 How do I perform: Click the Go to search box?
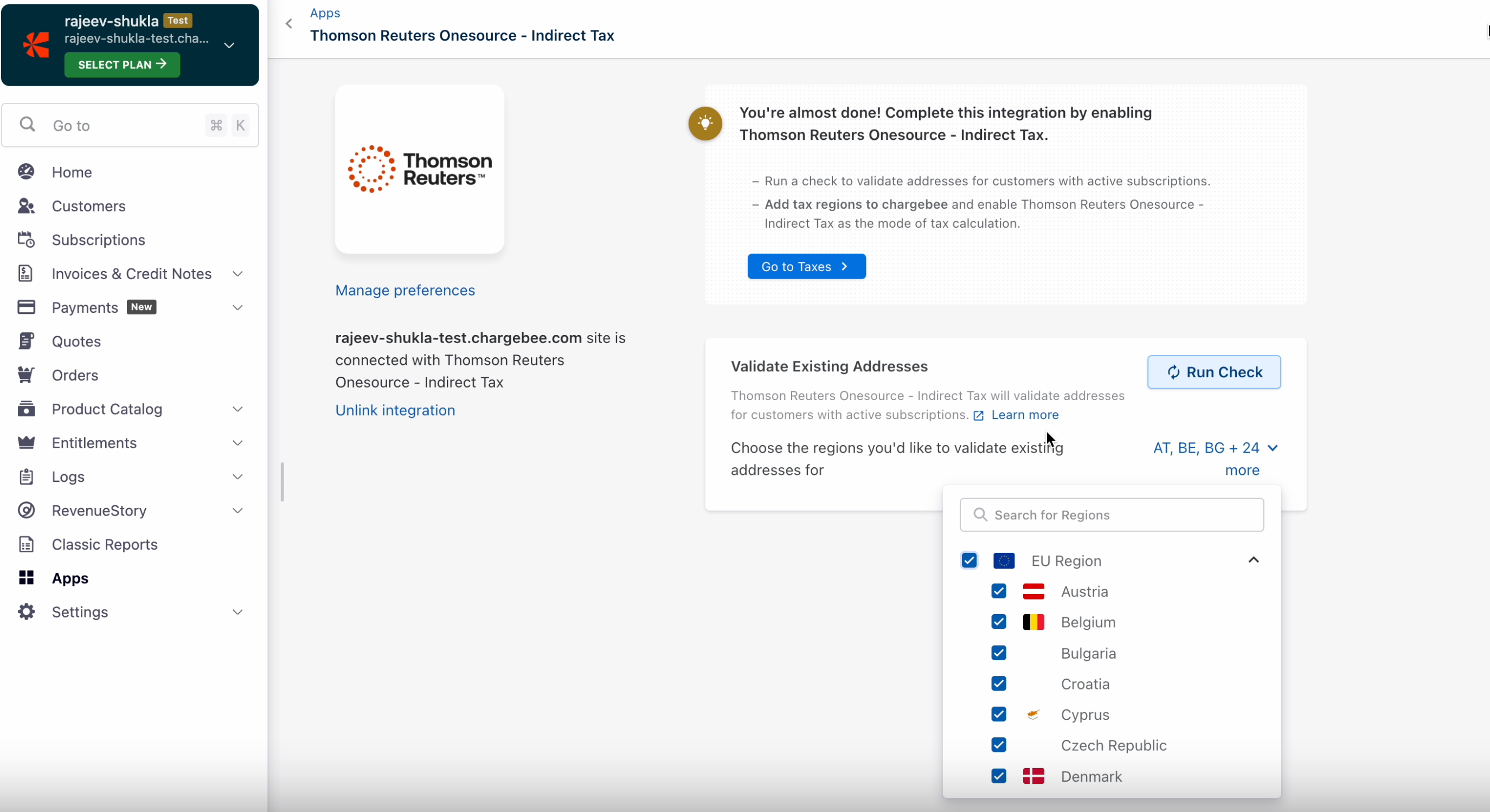click(x=130, y=125)
